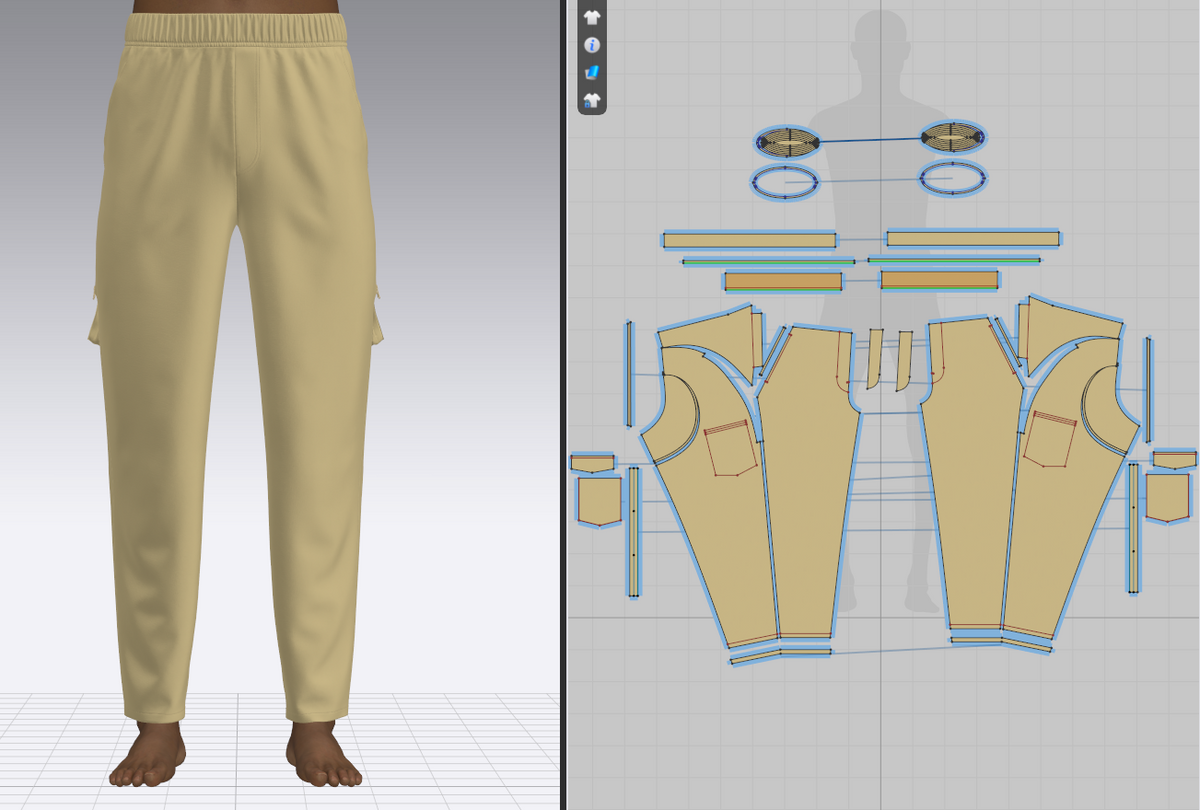Select the left shirred elastic oval pattern

pyautogui.click(x=788, y=142)
